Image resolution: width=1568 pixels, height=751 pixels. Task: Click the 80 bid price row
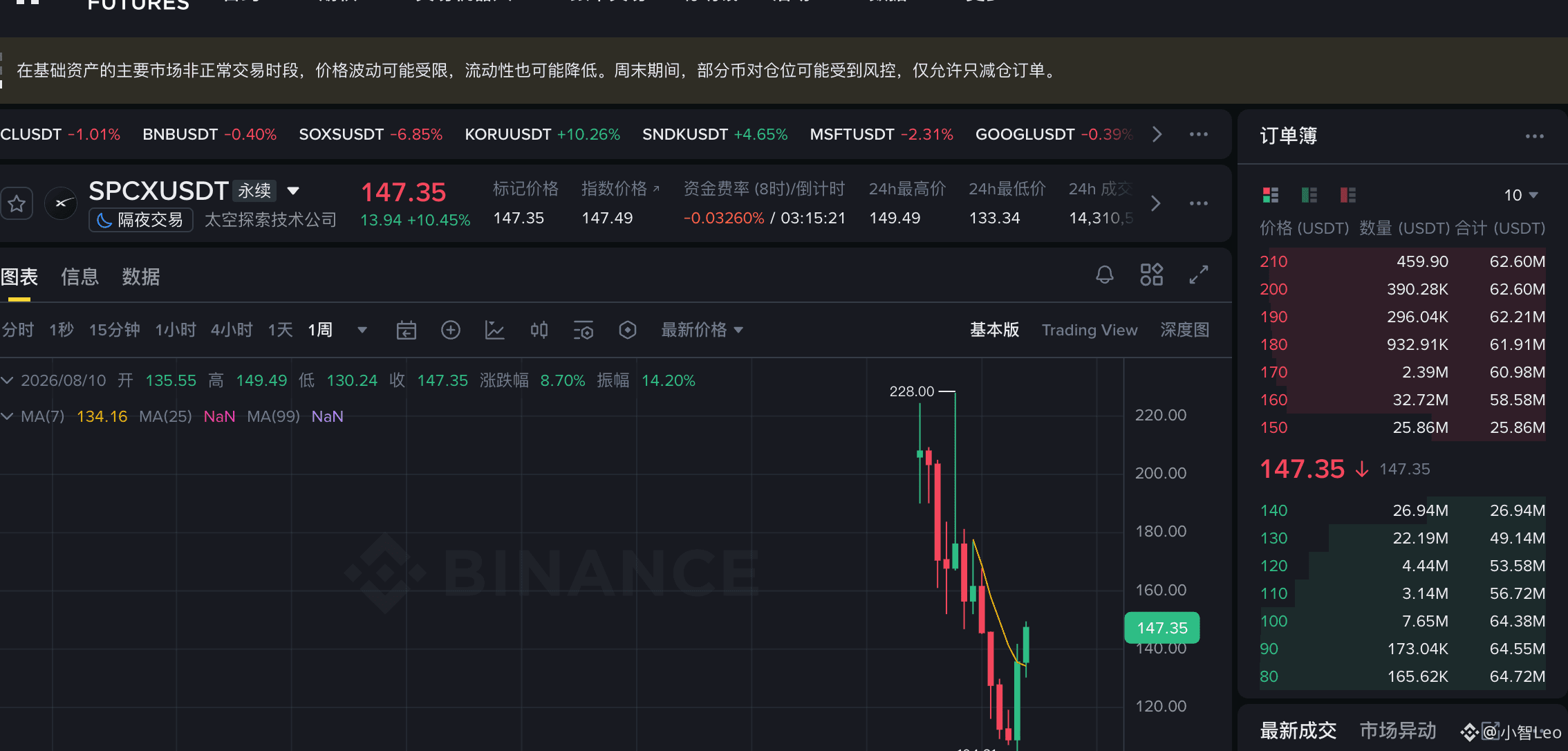pyautogui.click(x=1402, y=676)
